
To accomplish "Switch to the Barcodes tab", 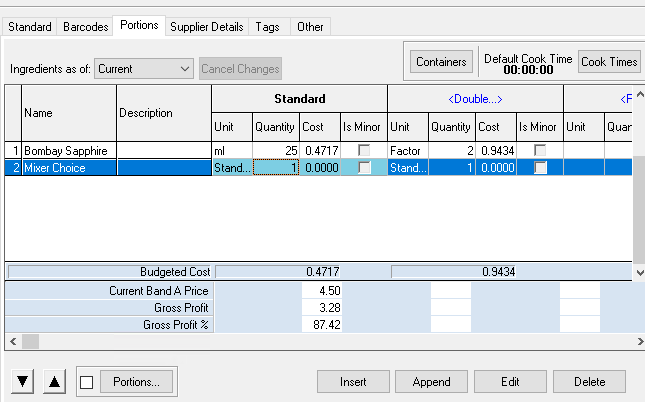I will pos(85,27).
